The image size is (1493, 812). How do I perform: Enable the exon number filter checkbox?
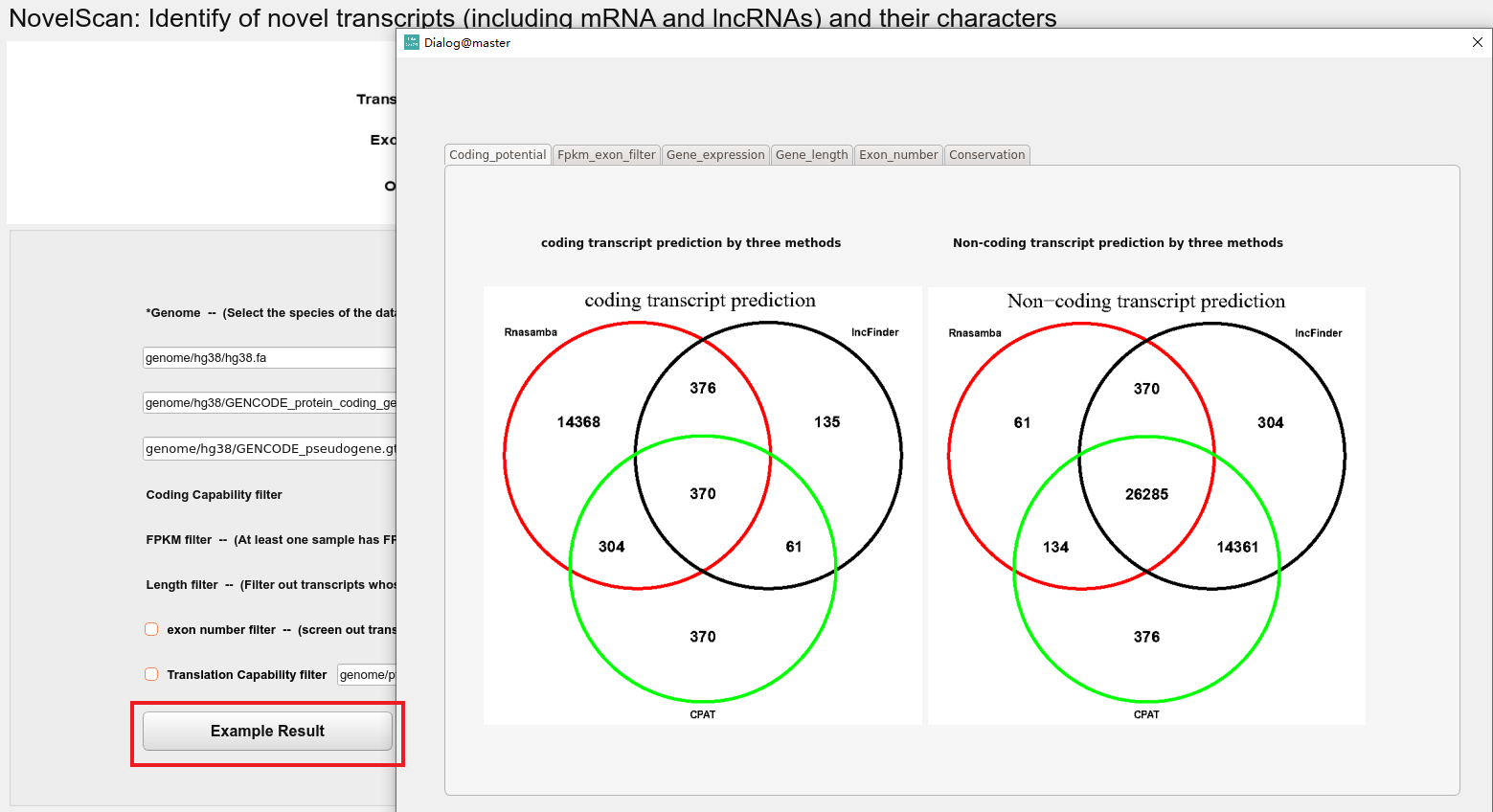point(151,629)
